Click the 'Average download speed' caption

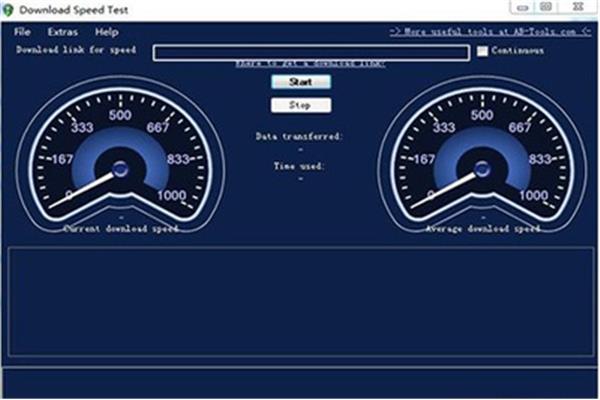click(483, 229)
